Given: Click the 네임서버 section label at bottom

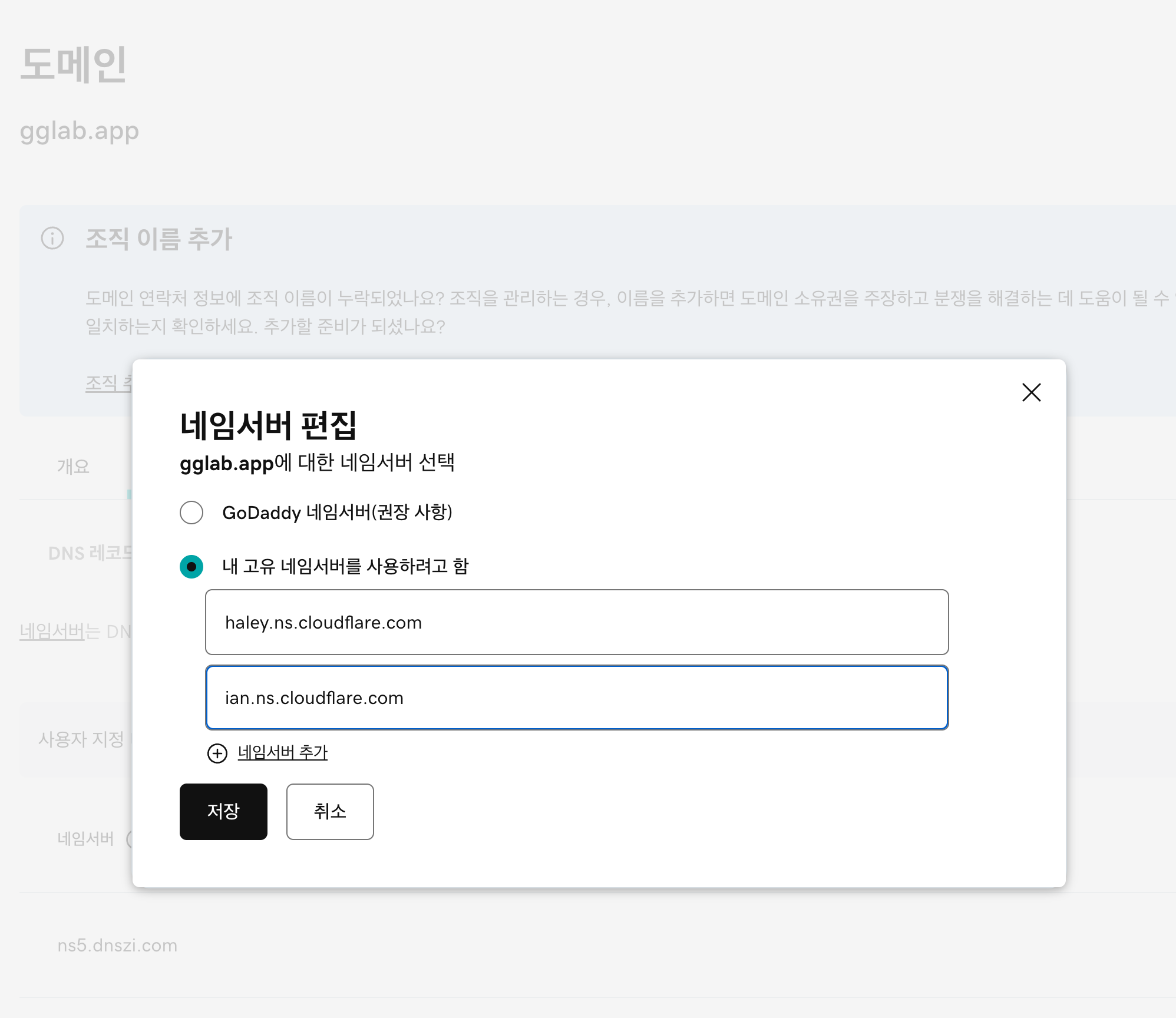Looking at the screenshot, I should coord(85,838).
